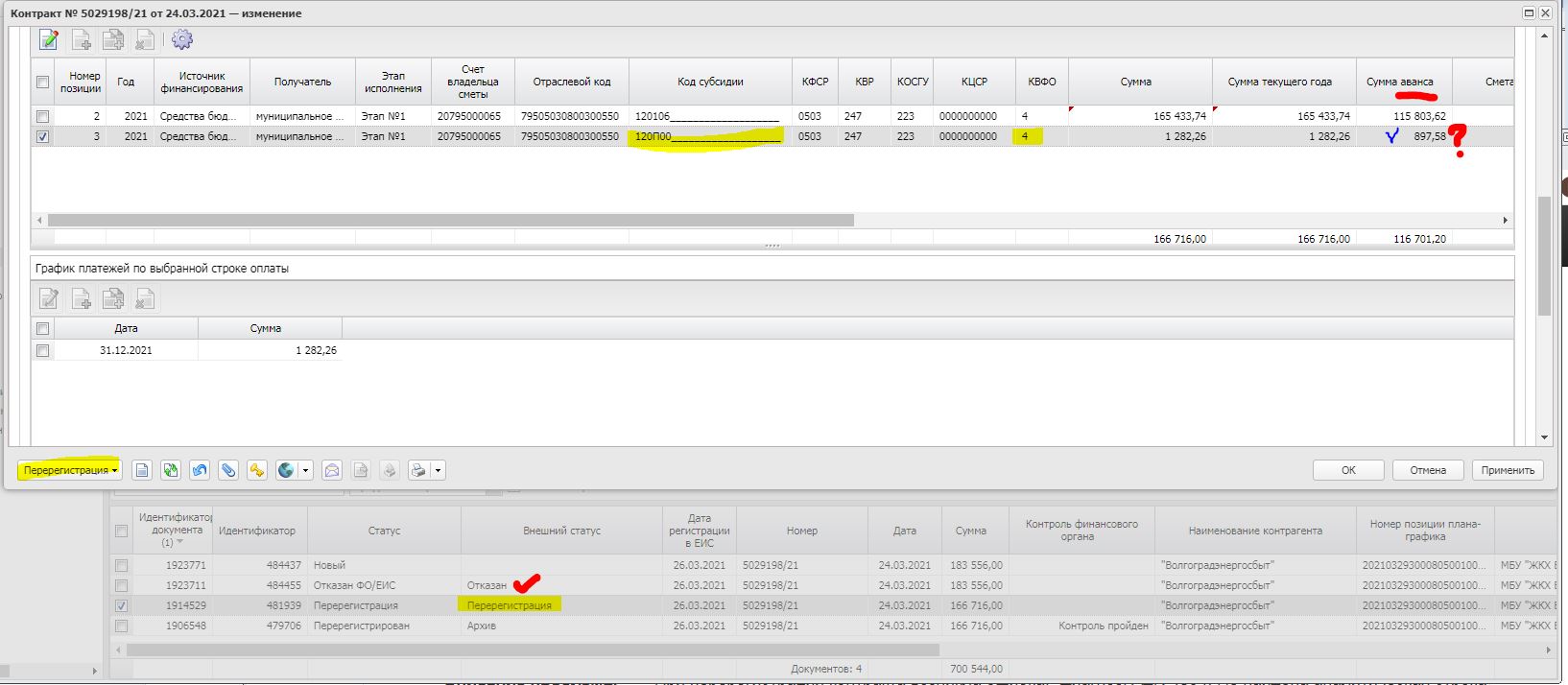Screen dimensions: 1568x685
Task: Click the blue undo arrow icon
Action: [x=200, y=470]
